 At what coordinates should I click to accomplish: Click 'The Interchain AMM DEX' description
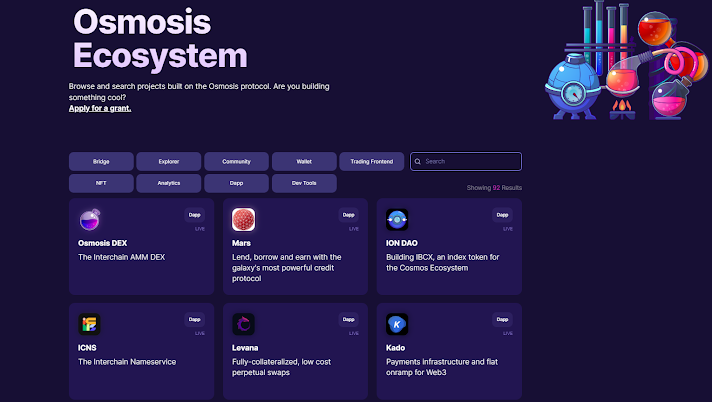[122, 257]
